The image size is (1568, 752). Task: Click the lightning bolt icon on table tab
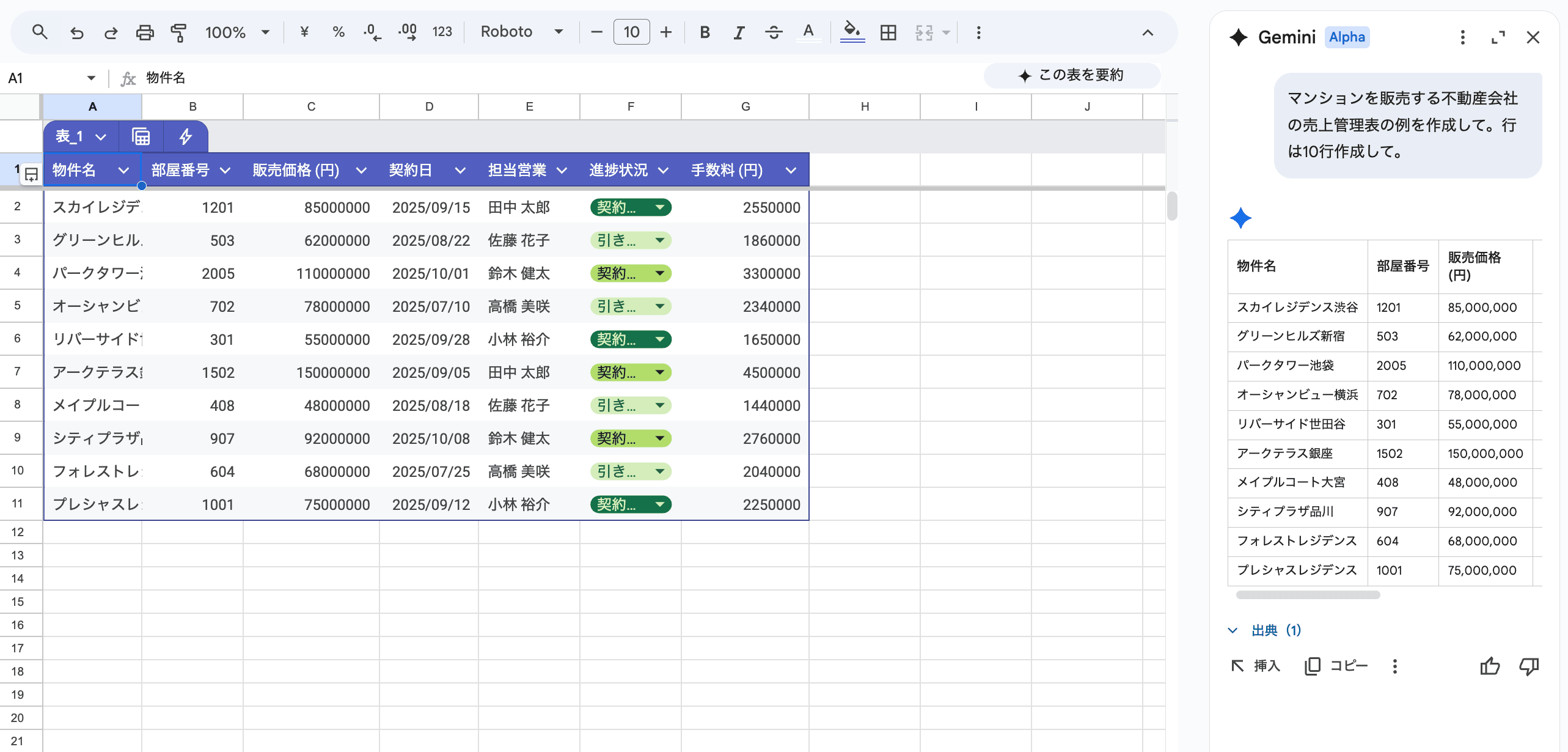point(186,136)
